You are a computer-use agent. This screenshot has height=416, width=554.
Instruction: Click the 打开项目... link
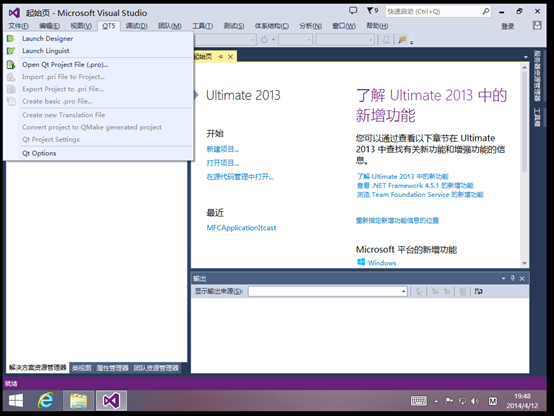(223, 163)
